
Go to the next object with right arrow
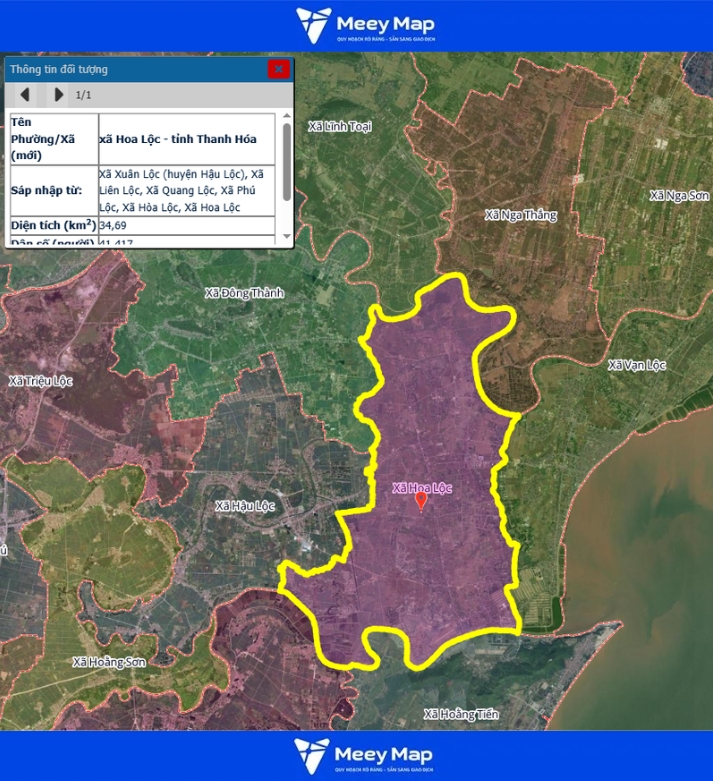pos(58,95)
